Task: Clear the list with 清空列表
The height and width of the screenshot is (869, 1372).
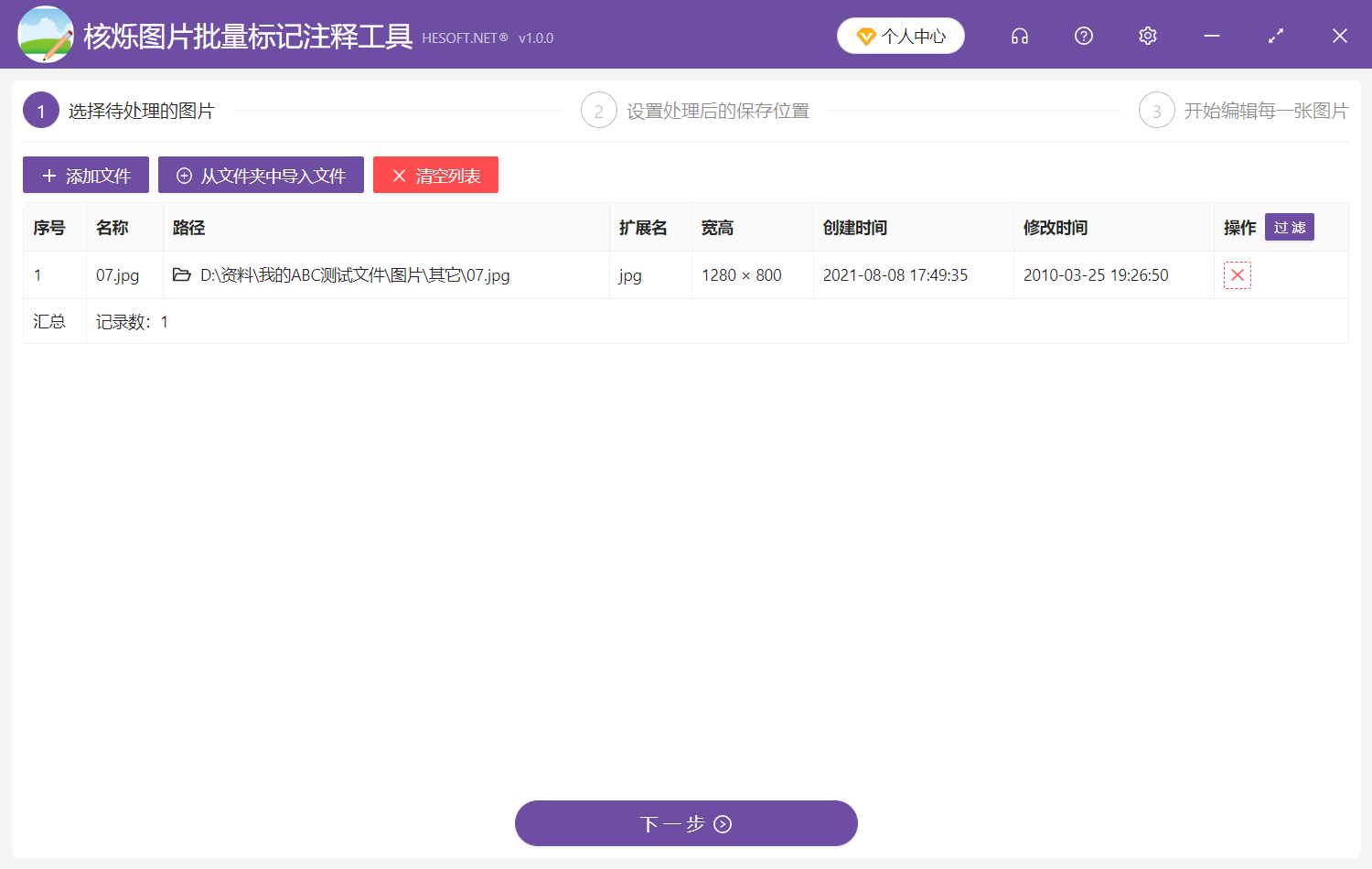Action: point(435,175)
